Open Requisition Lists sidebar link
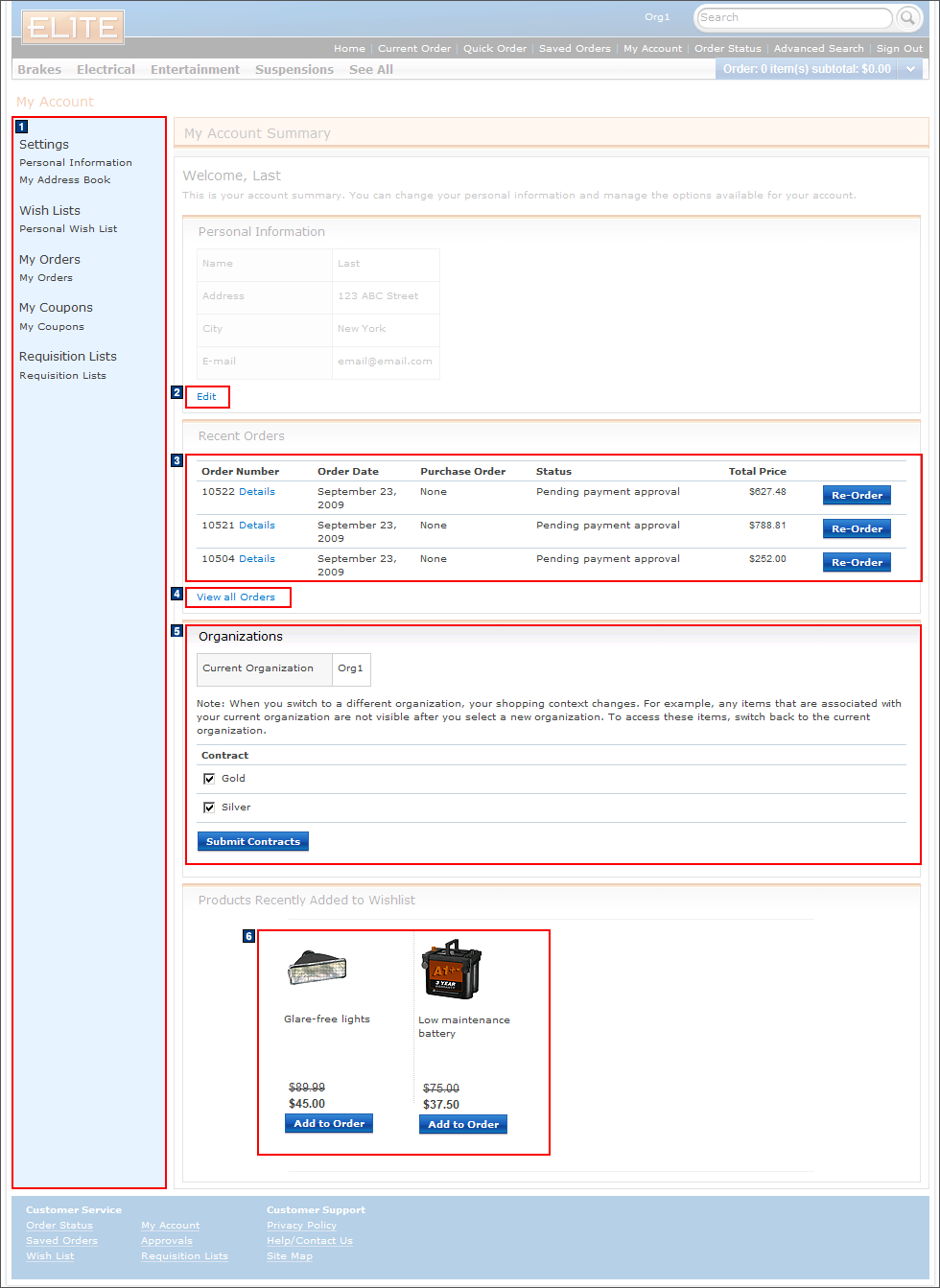Image resolution: width=940 pixels, height=1288 pixels. coord(62,376)
